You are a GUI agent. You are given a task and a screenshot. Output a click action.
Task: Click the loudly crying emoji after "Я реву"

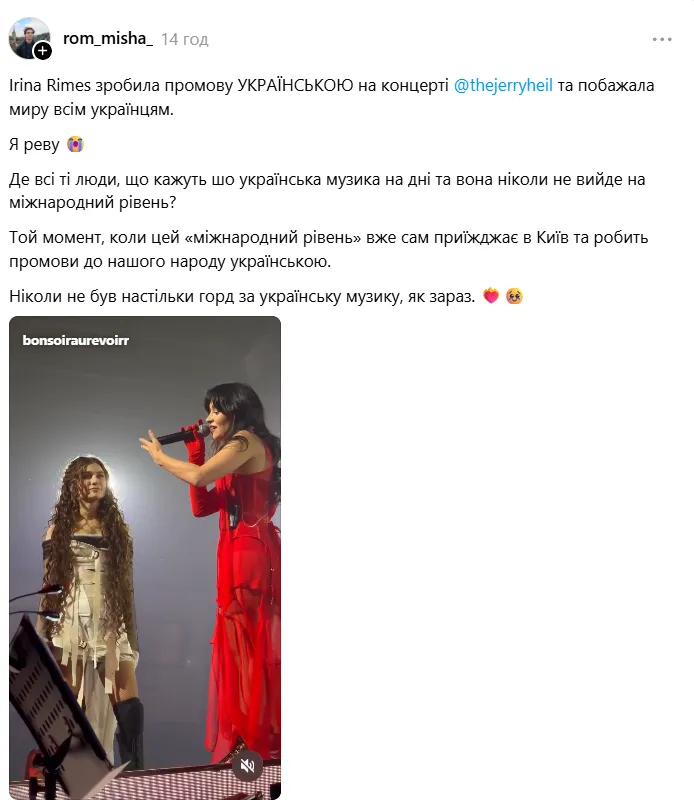click(75, 144)
